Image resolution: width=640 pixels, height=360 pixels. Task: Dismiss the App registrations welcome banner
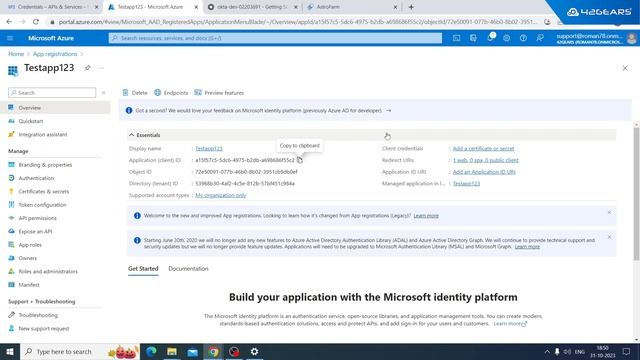pos(609,212)
